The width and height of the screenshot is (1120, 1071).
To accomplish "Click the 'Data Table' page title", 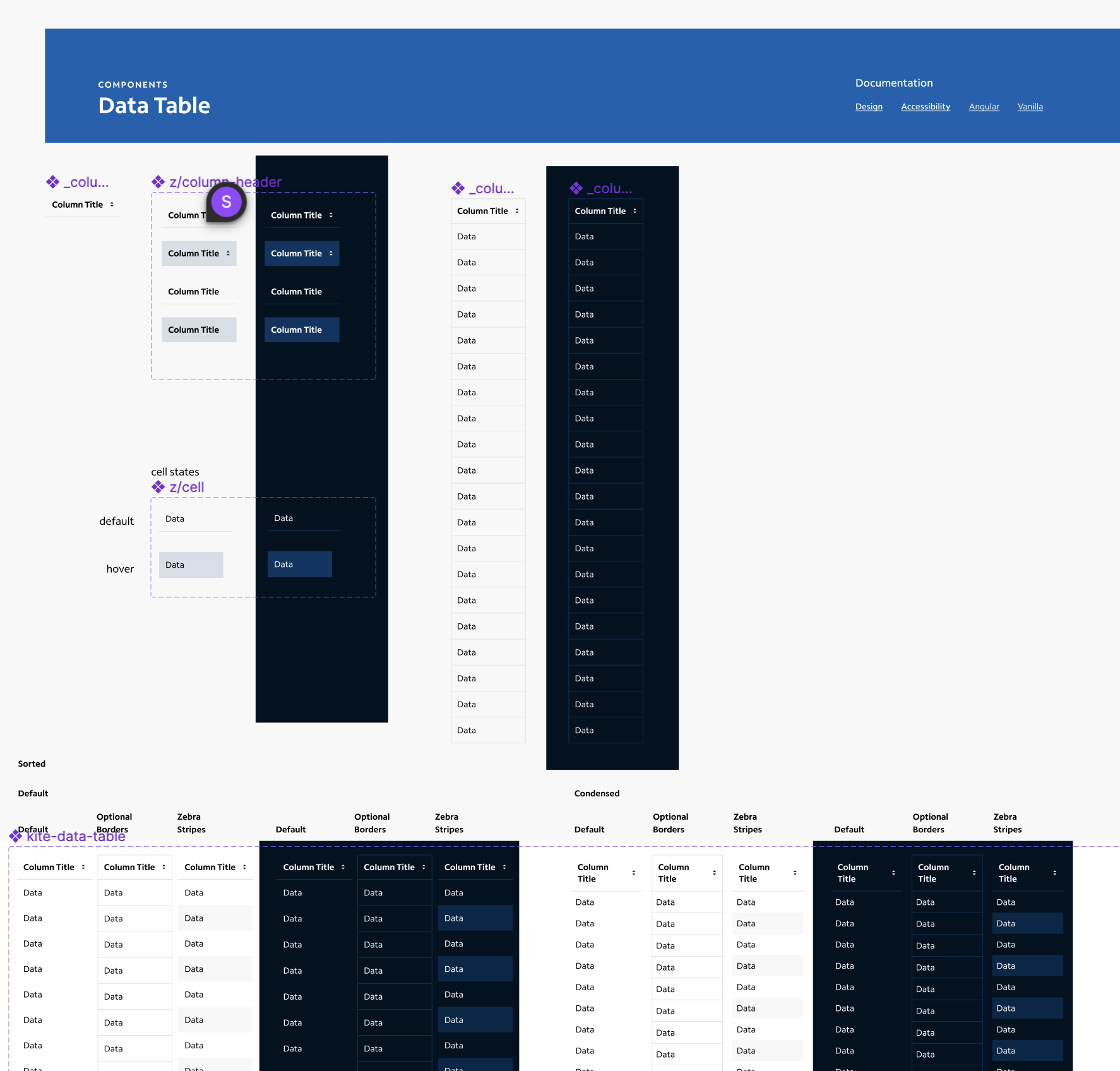I will [x=154, y=105].
